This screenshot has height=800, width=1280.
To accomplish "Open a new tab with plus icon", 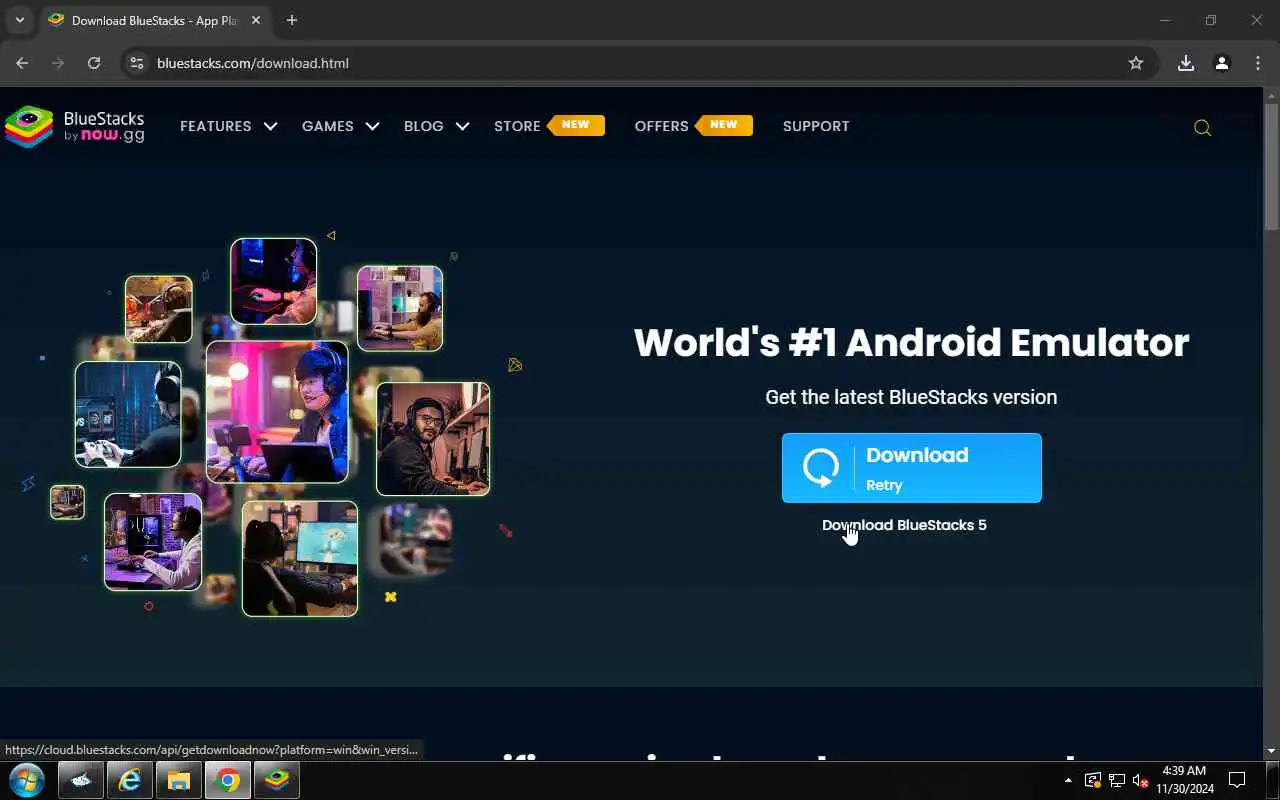I will (292, 20).
